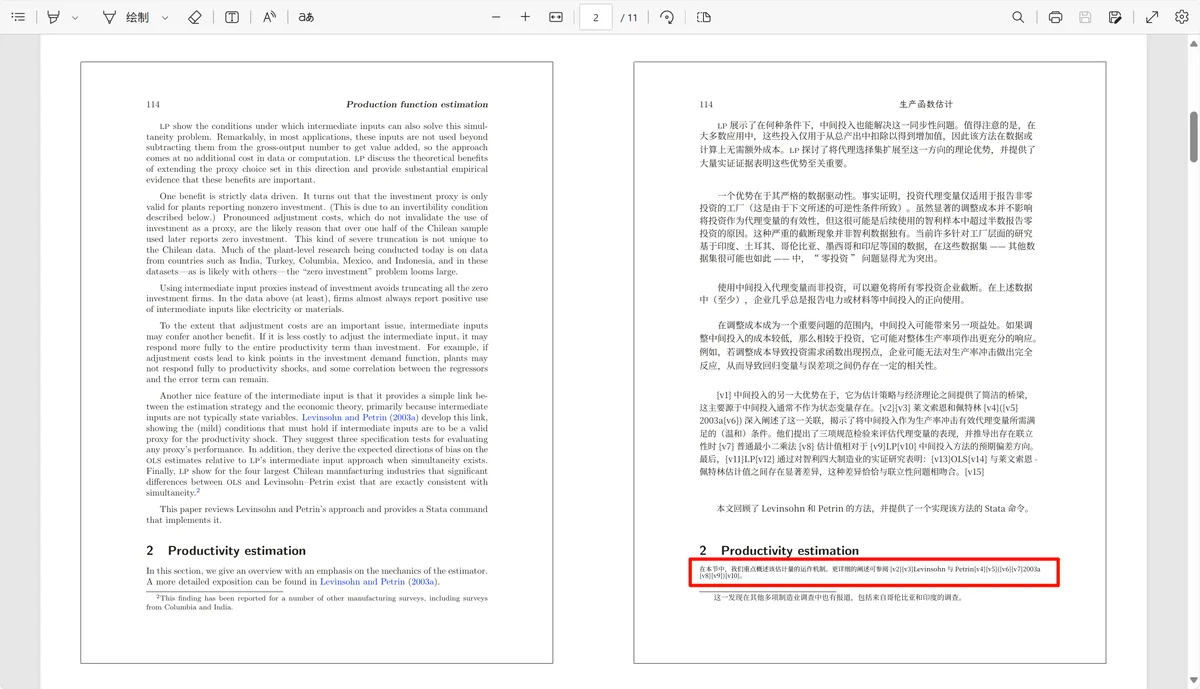This screenshot has width=1200, height=689.
Task: Activate the 绘制 draw tool
Action: click(127, 17)
